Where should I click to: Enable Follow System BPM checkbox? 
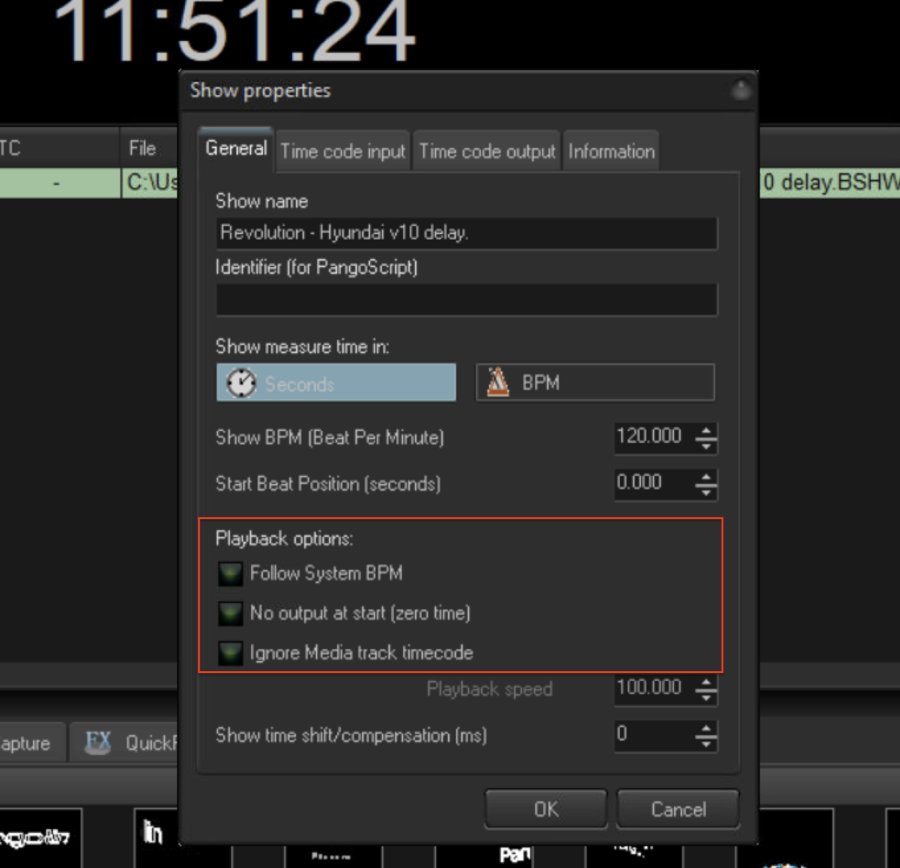tap(232, 574)
